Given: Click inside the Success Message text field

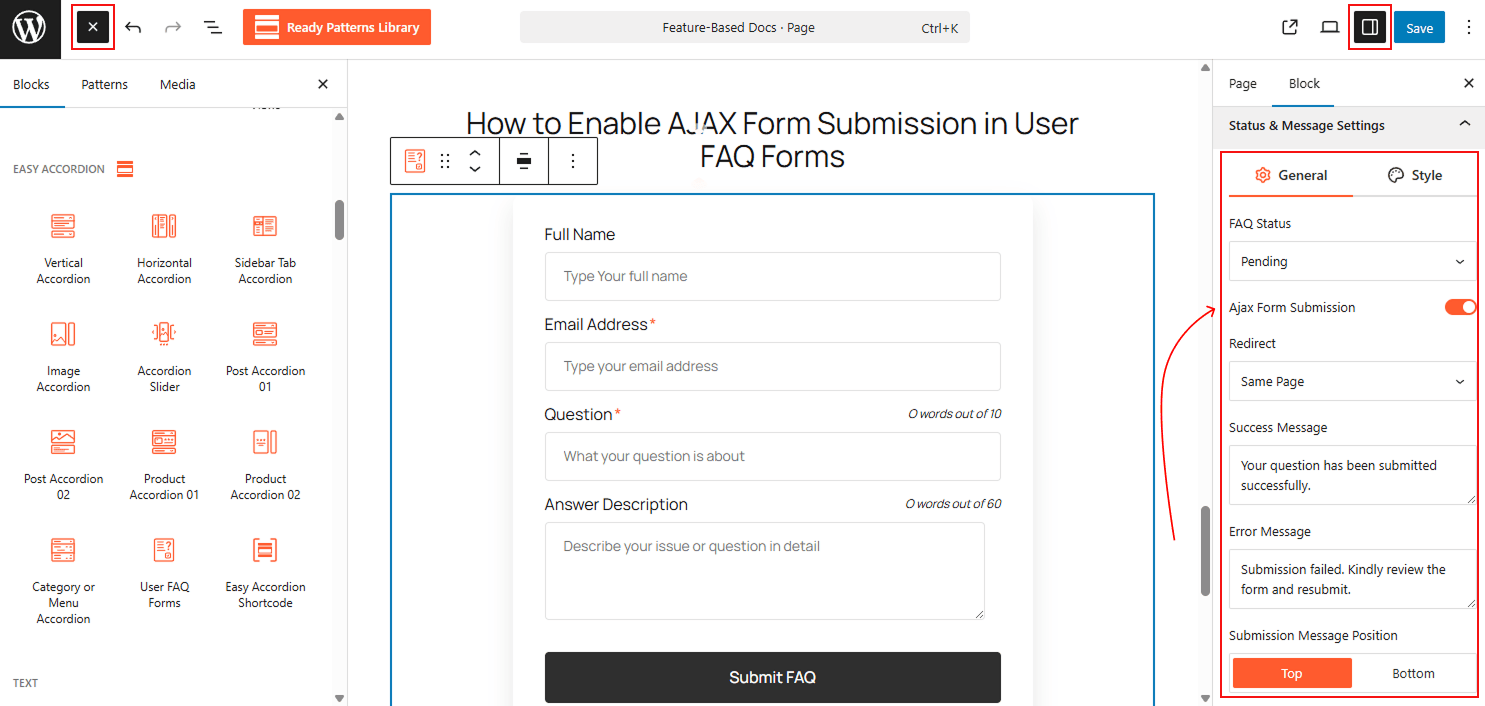Looking at the screenshot, I should (1351, 476).
